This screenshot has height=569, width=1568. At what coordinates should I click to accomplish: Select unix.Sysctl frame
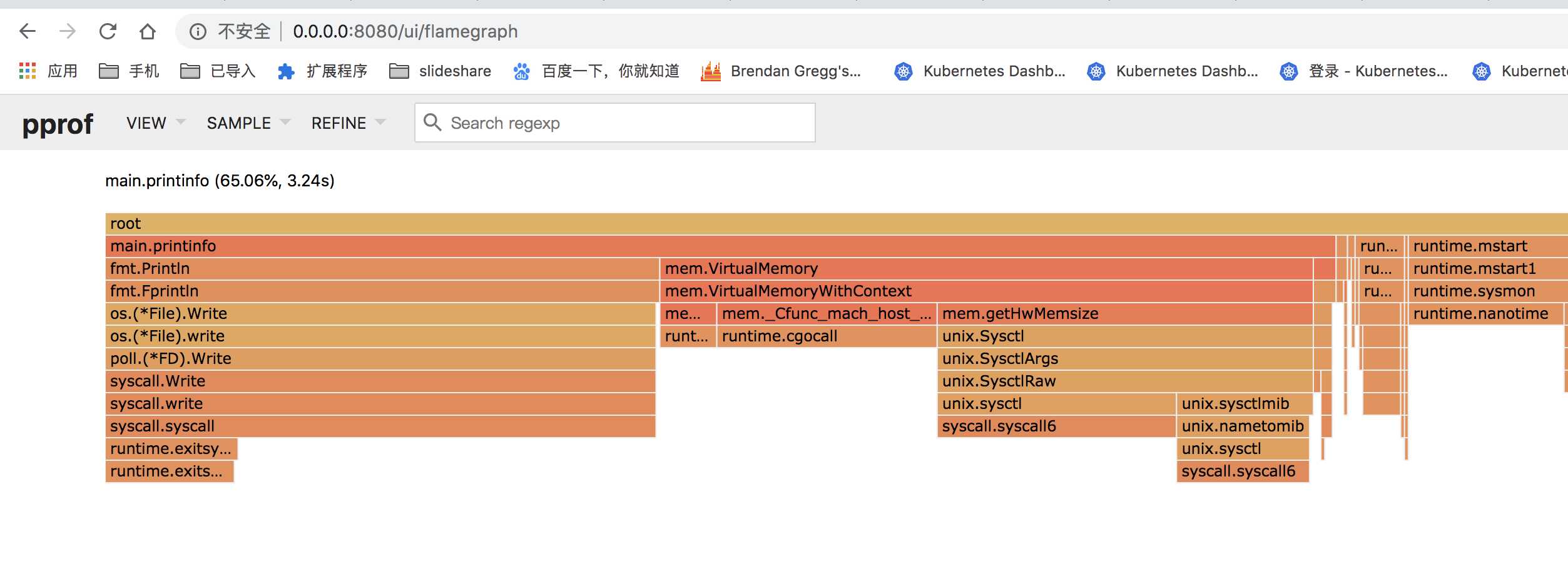click(1125, 336)
